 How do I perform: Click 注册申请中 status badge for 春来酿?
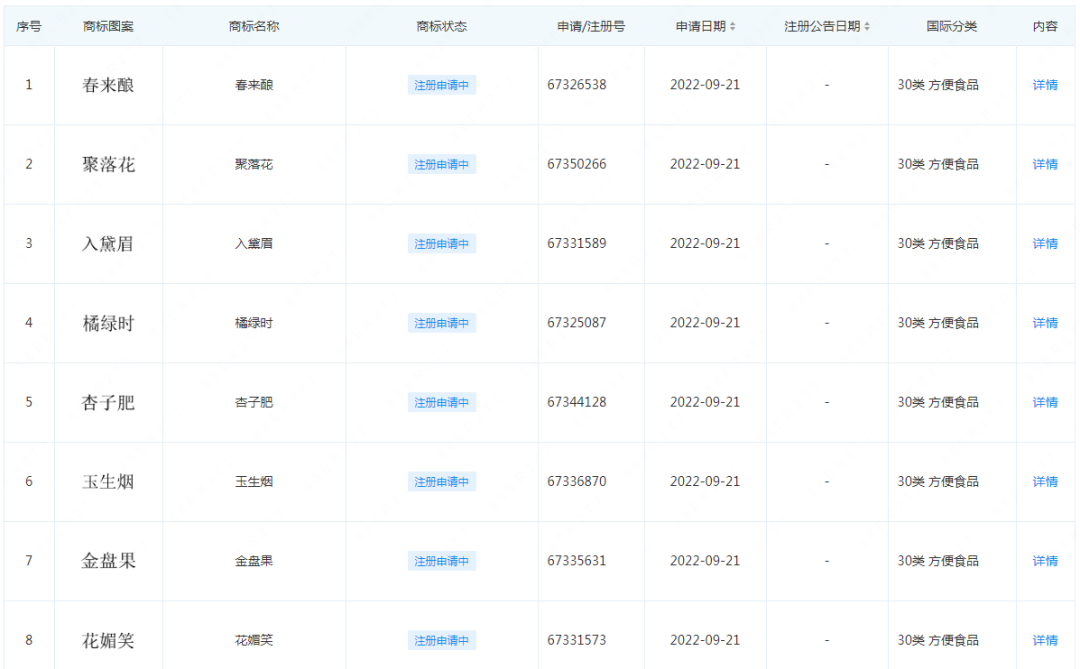coord(442,85)
